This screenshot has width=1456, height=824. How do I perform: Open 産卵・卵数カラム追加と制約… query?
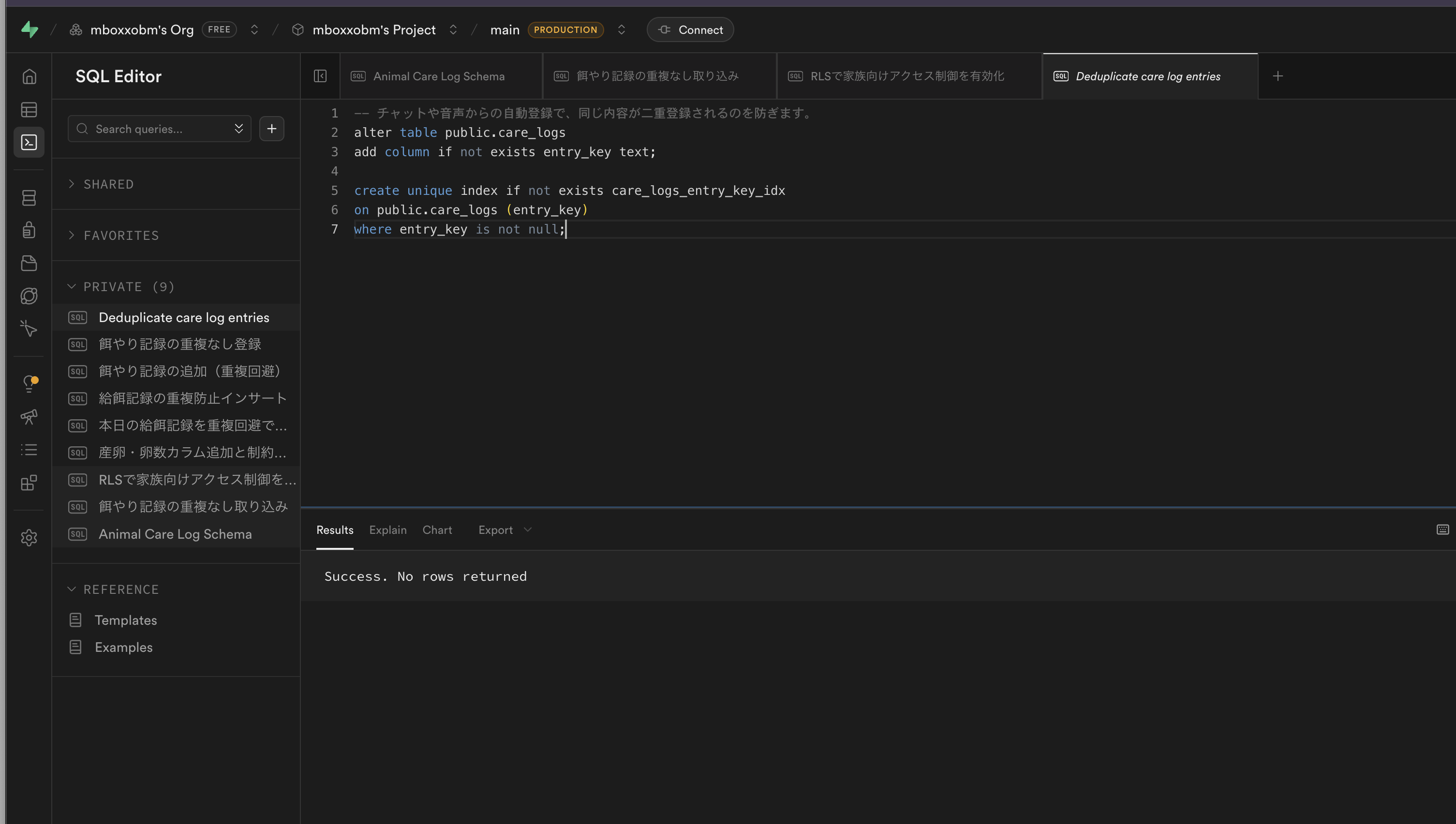click(x=176, y=453)
